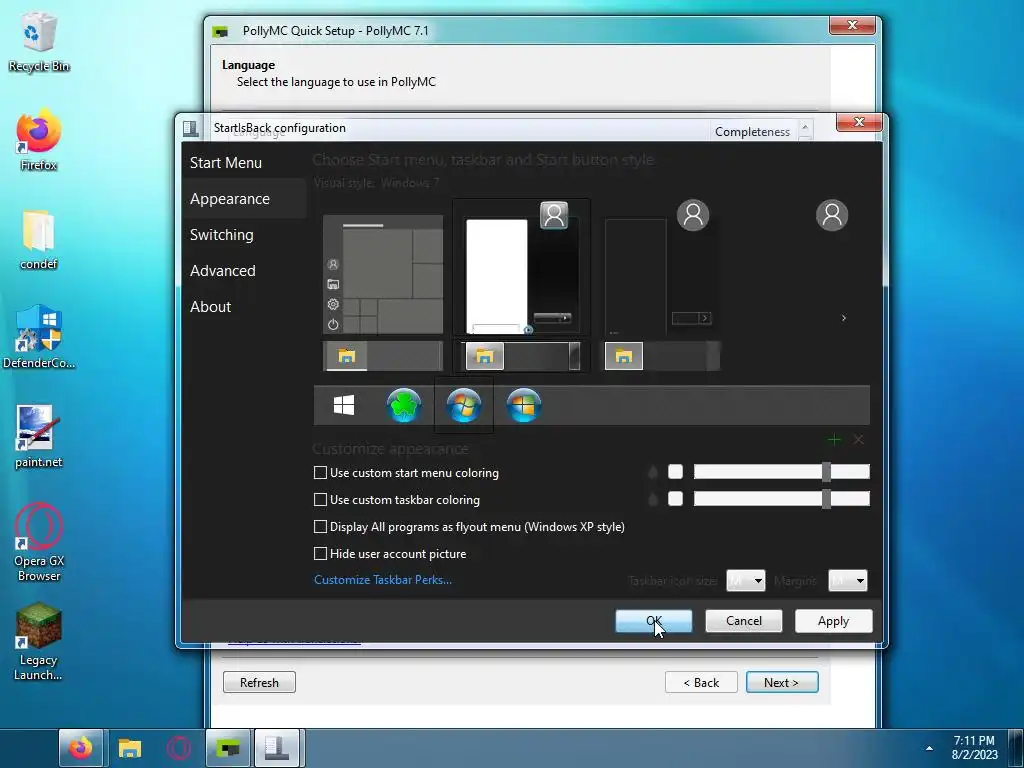Pick the Windows 7 start orb
The image size is (1024, 768).
pyautogui.click(x=464, y=406)
